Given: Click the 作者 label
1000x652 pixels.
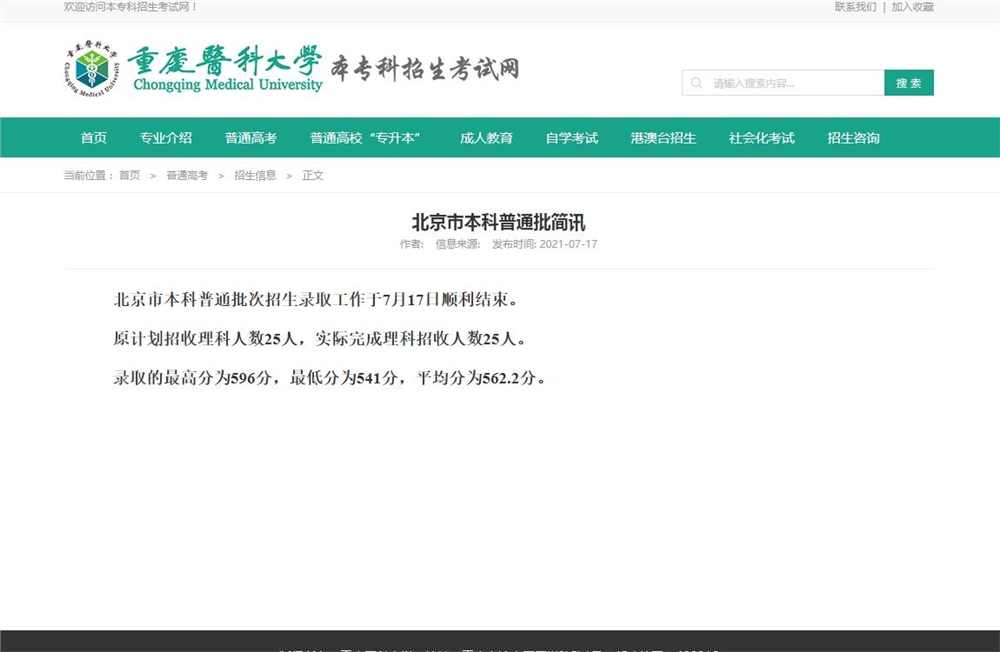Looking at the screenshot, I should click(x=412, y=244).
